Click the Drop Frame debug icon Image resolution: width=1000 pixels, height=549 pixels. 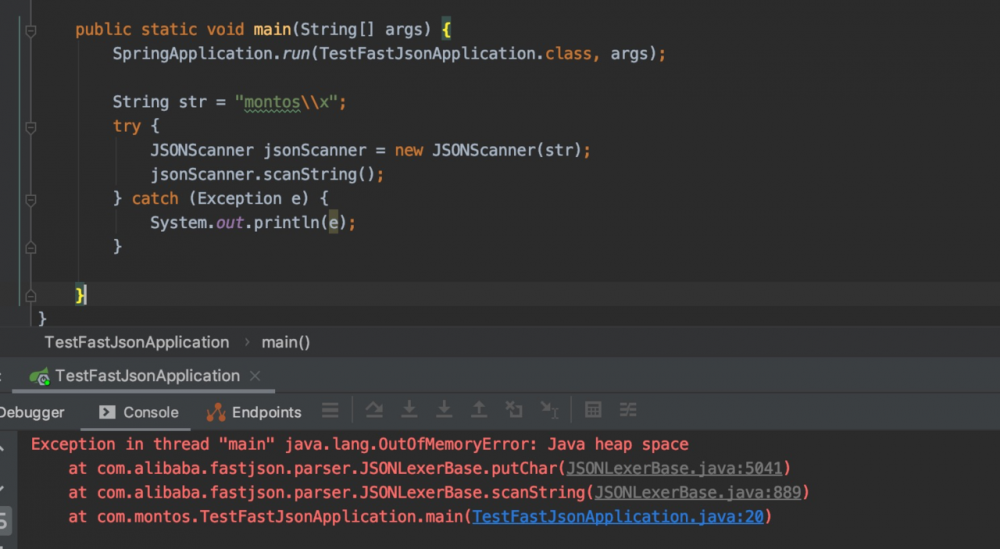tap(514, 410)
